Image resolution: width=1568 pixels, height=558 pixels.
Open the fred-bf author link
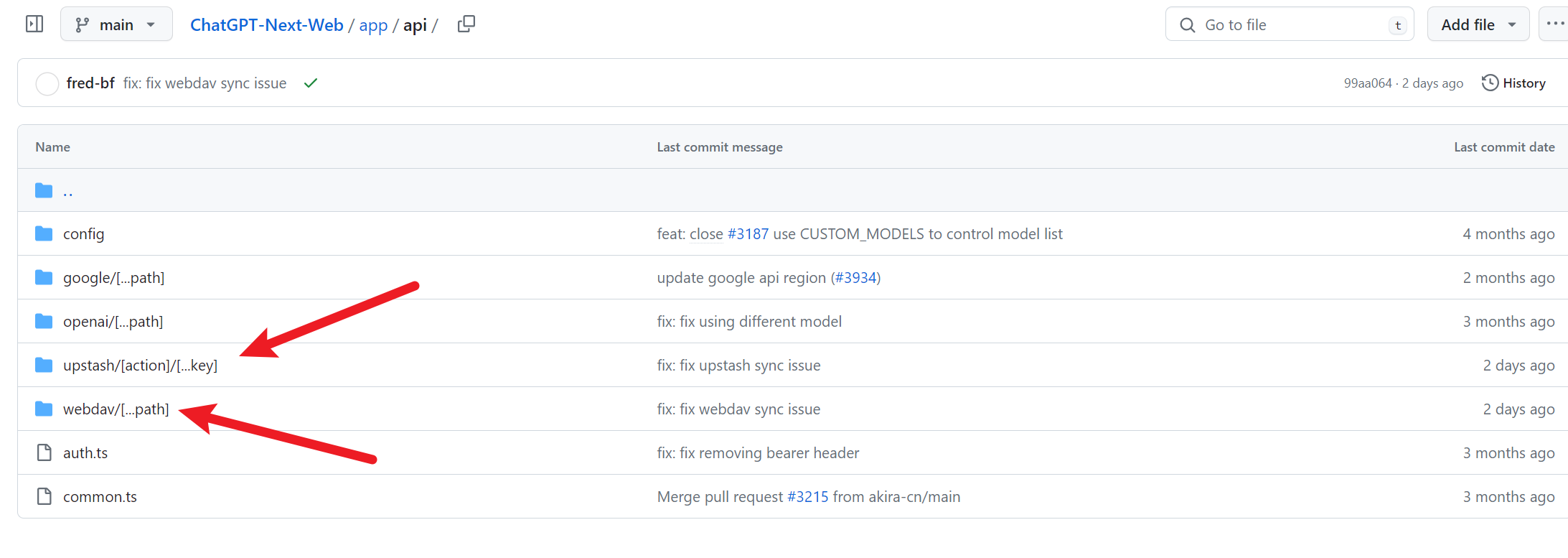[90, 83]
